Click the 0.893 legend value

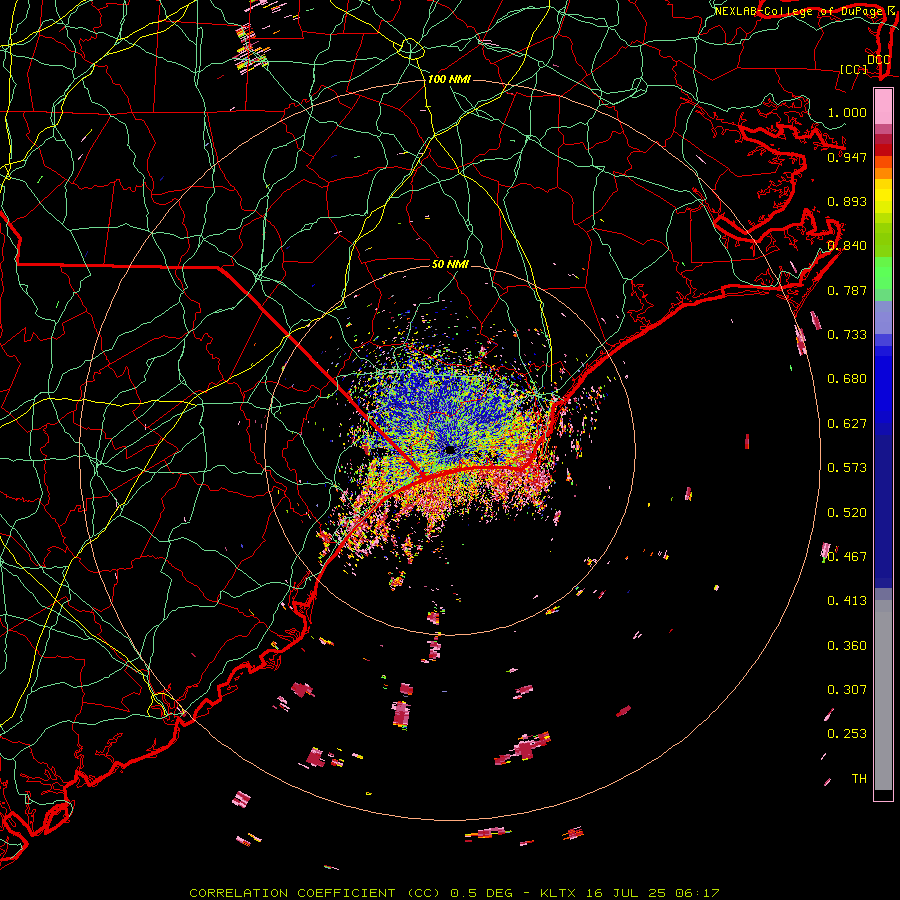tap(847, 201)
